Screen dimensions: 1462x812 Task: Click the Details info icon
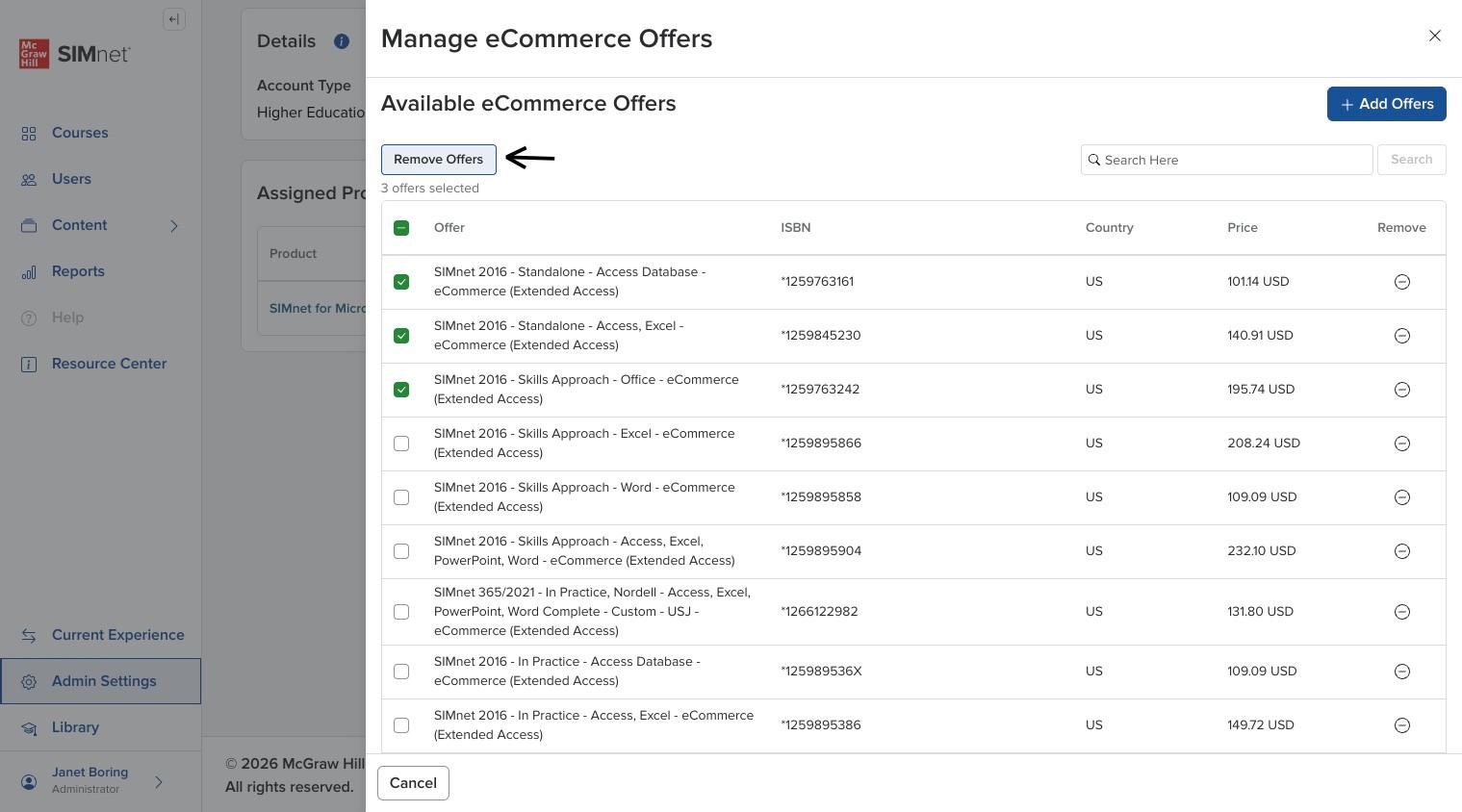pos(341,41)
